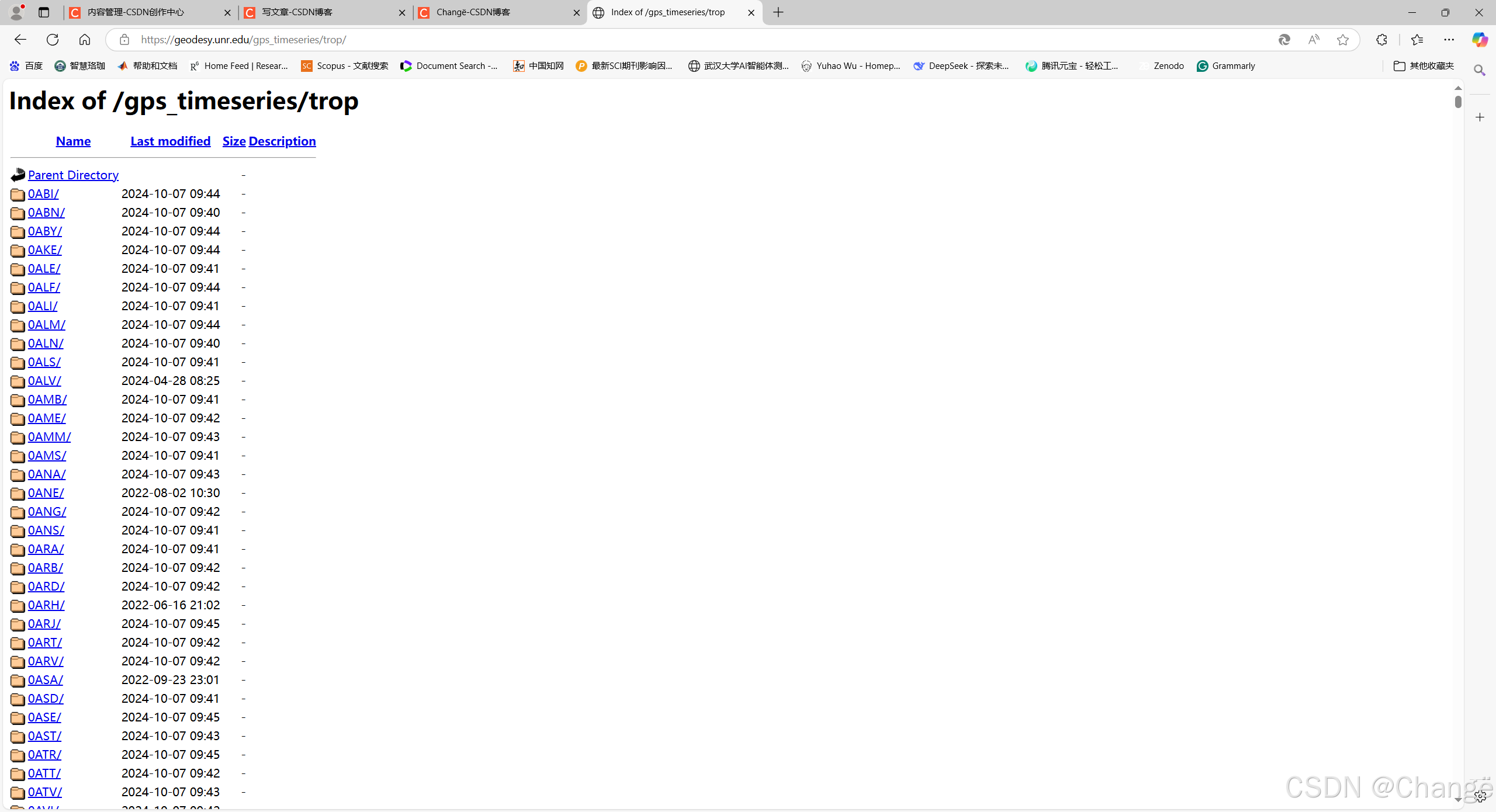
Task: Open the tab actions menu button
Action: pos(44,12)
